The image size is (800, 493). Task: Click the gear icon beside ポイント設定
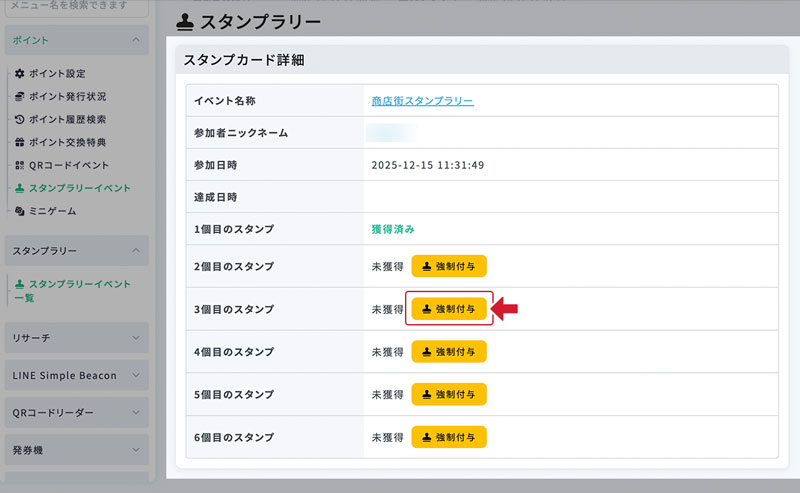coord(20,74)
